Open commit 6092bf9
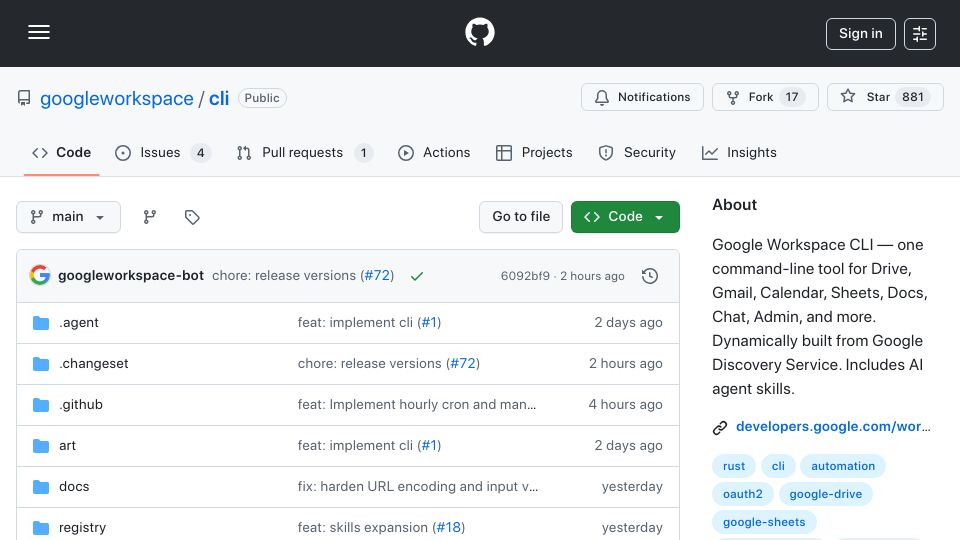Viewport: 960px width, 540px height. [525, 276]
